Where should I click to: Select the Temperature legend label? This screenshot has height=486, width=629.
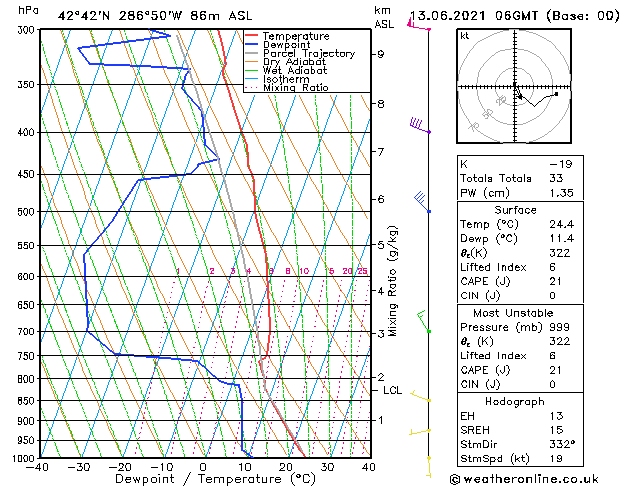click(296, 36)
